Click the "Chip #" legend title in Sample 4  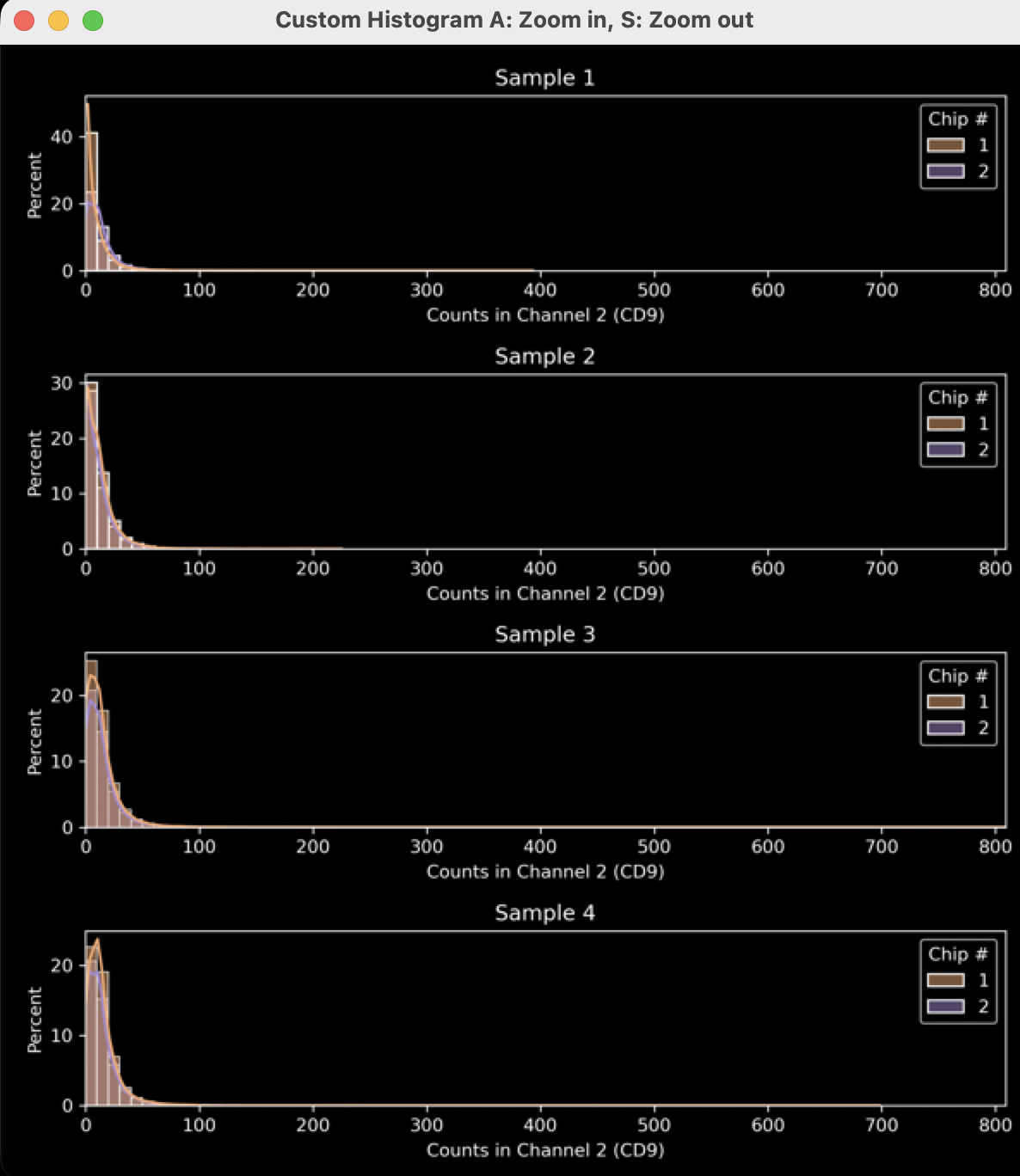[957, 954]
